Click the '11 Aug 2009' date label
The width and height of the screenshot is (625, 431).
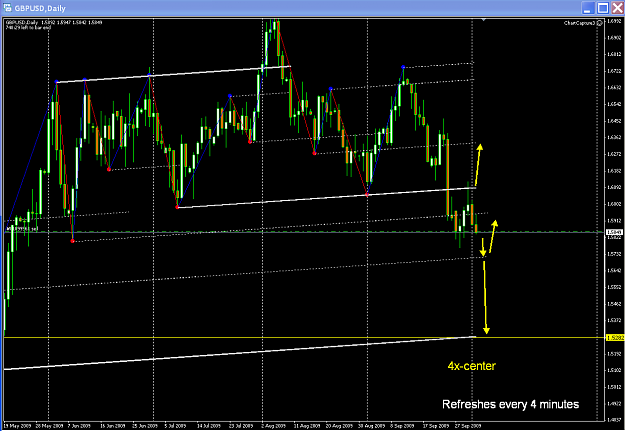coord(306,426)
